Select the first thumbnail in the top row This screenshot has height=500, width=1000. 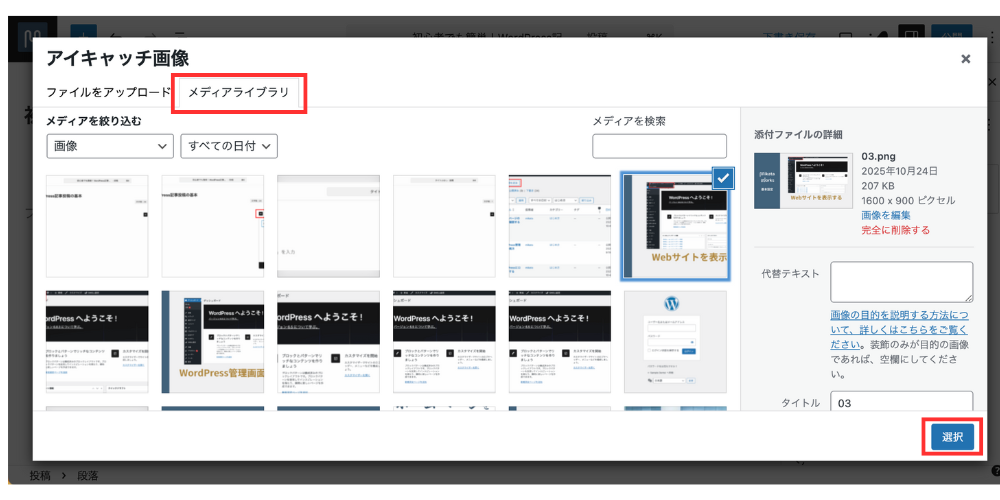tap(97, 226)
